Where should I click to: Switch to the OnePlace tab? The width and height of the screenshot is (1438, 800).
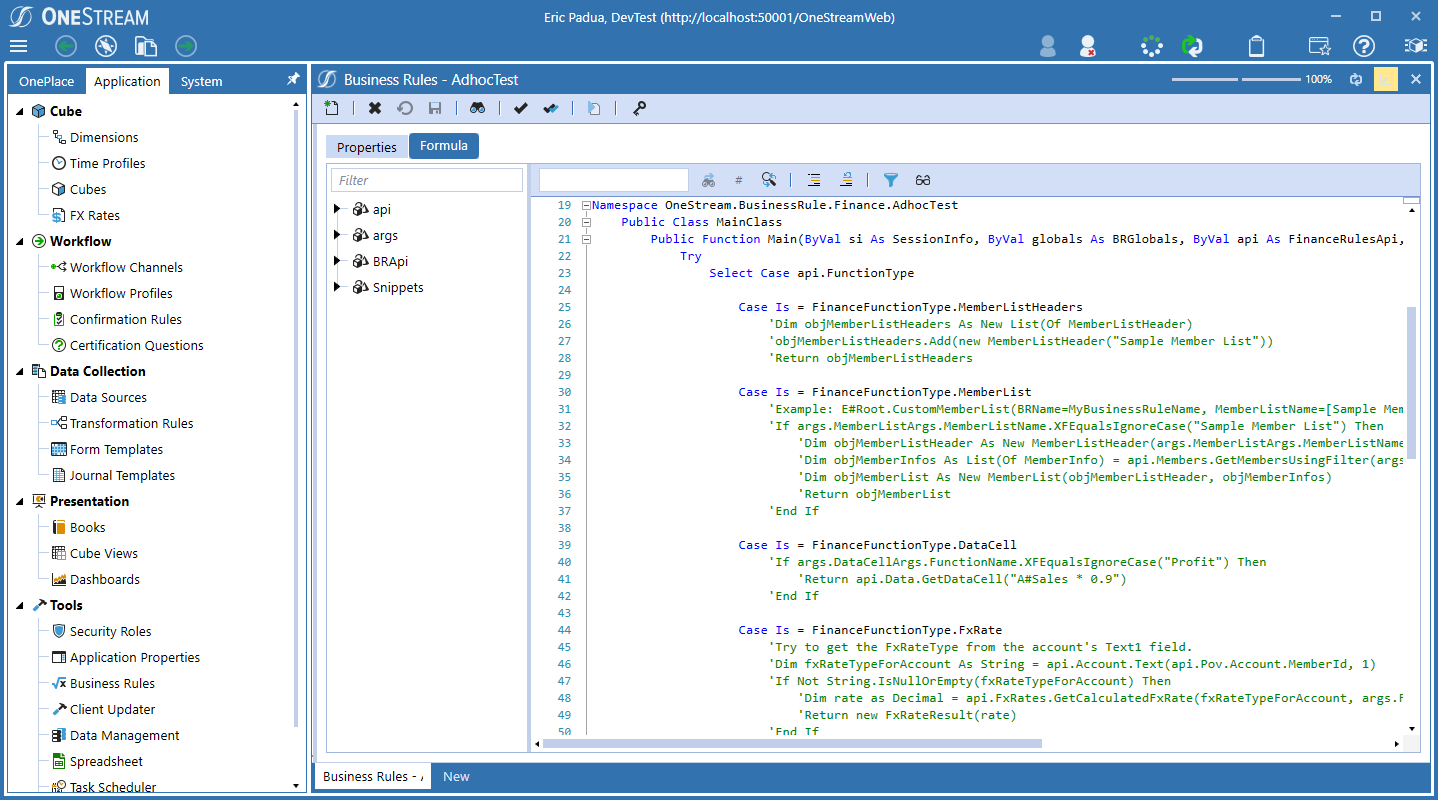pyautogui.click(x=47, y=81)
